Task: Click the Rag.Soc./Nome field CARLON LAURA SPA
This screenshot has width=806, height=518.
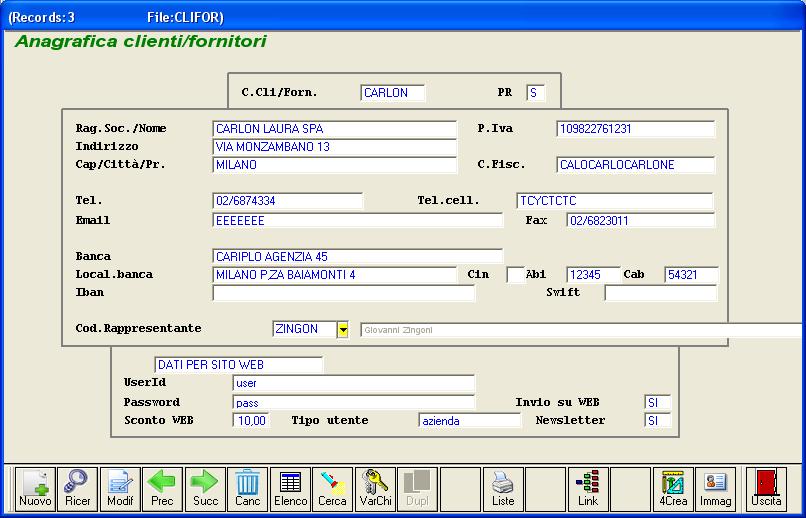Action: click(335, 129)
